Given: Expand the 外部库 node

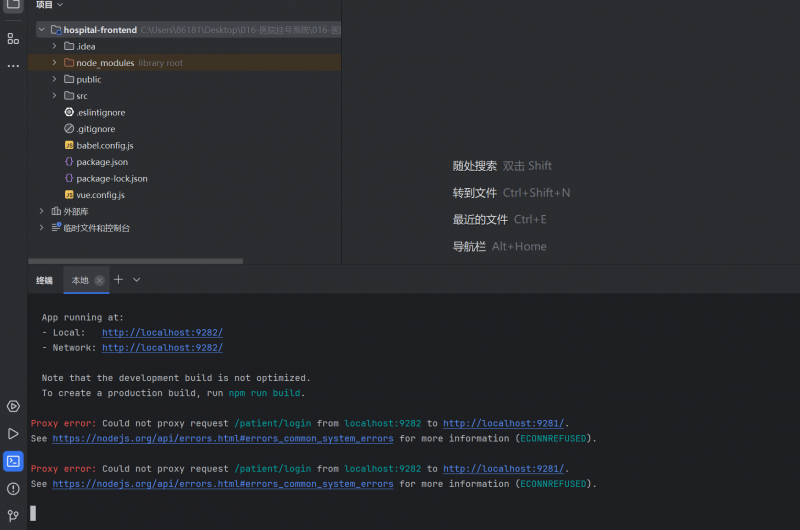Looking at the screenshot, I should click(42, 211).
